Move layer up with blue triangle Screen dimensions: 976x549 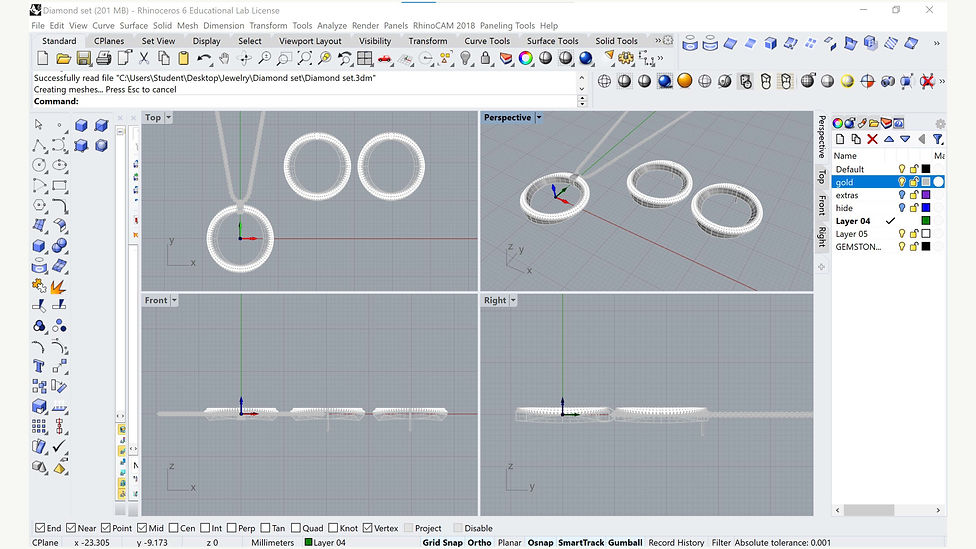tap(889, 139)
